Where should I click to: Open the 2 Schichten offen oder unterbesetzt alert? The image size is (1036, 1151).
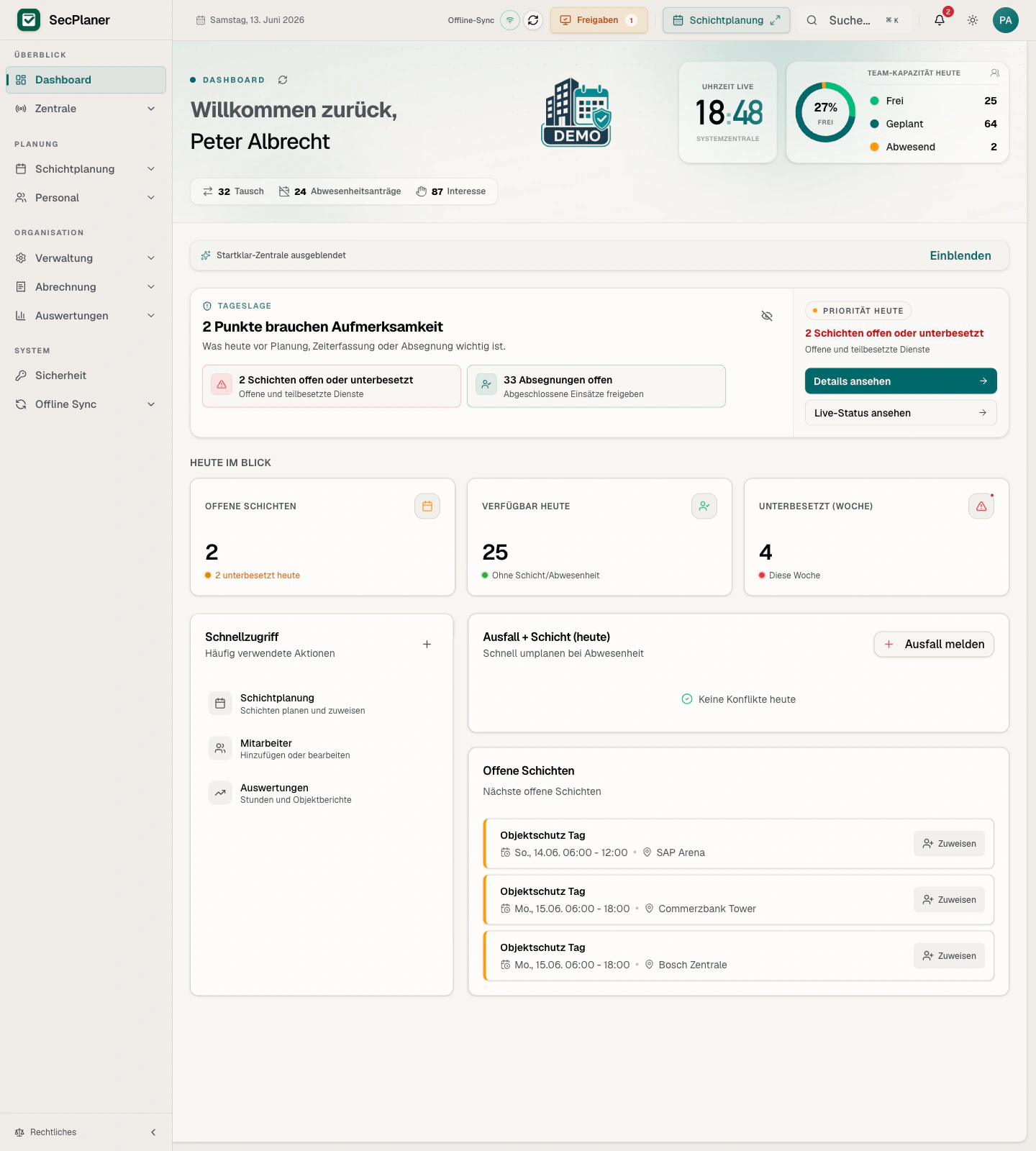click(332, 386)
